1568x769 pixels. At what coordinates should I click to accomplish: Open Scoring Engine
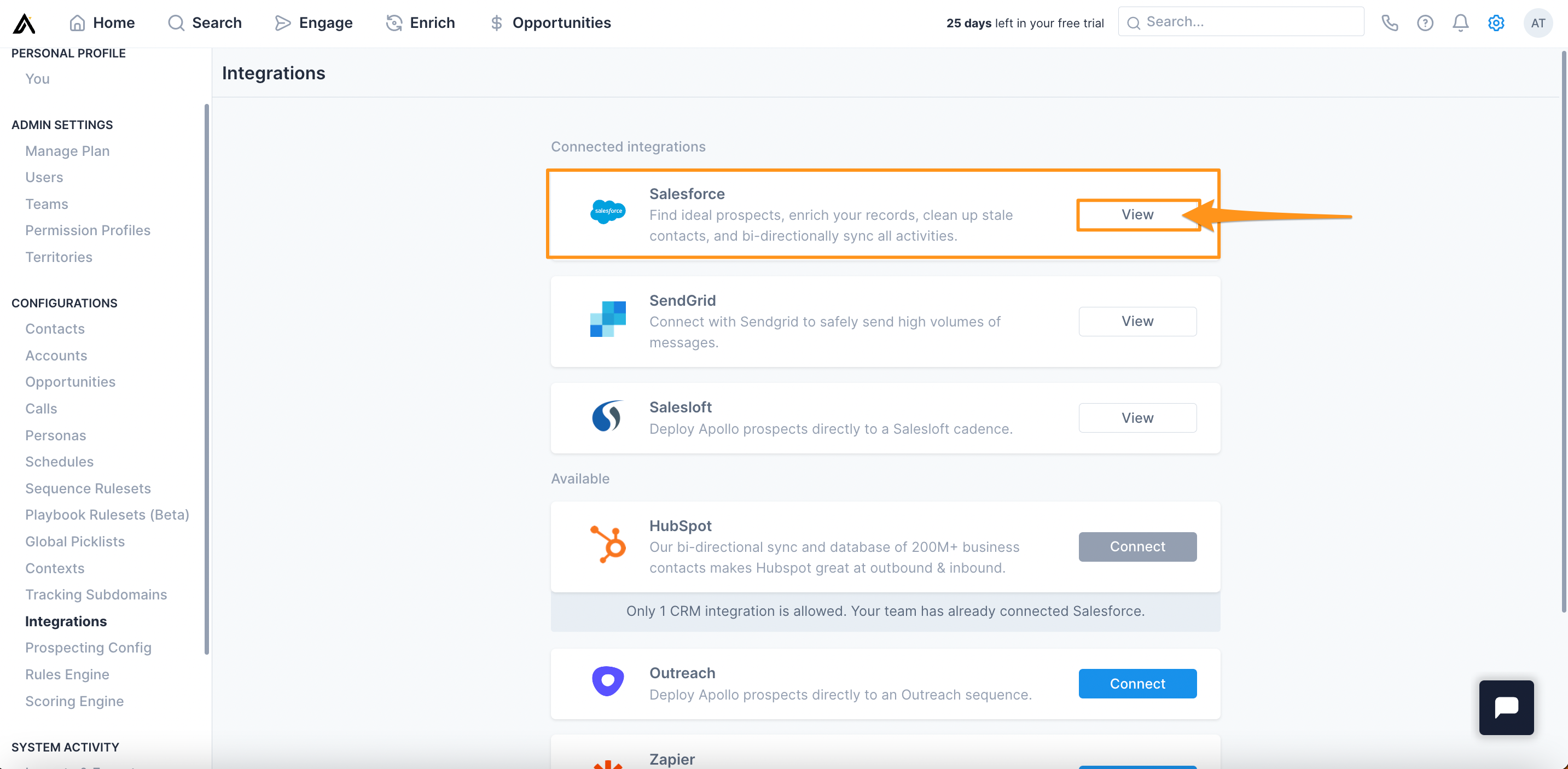click(x=74, y=702)
